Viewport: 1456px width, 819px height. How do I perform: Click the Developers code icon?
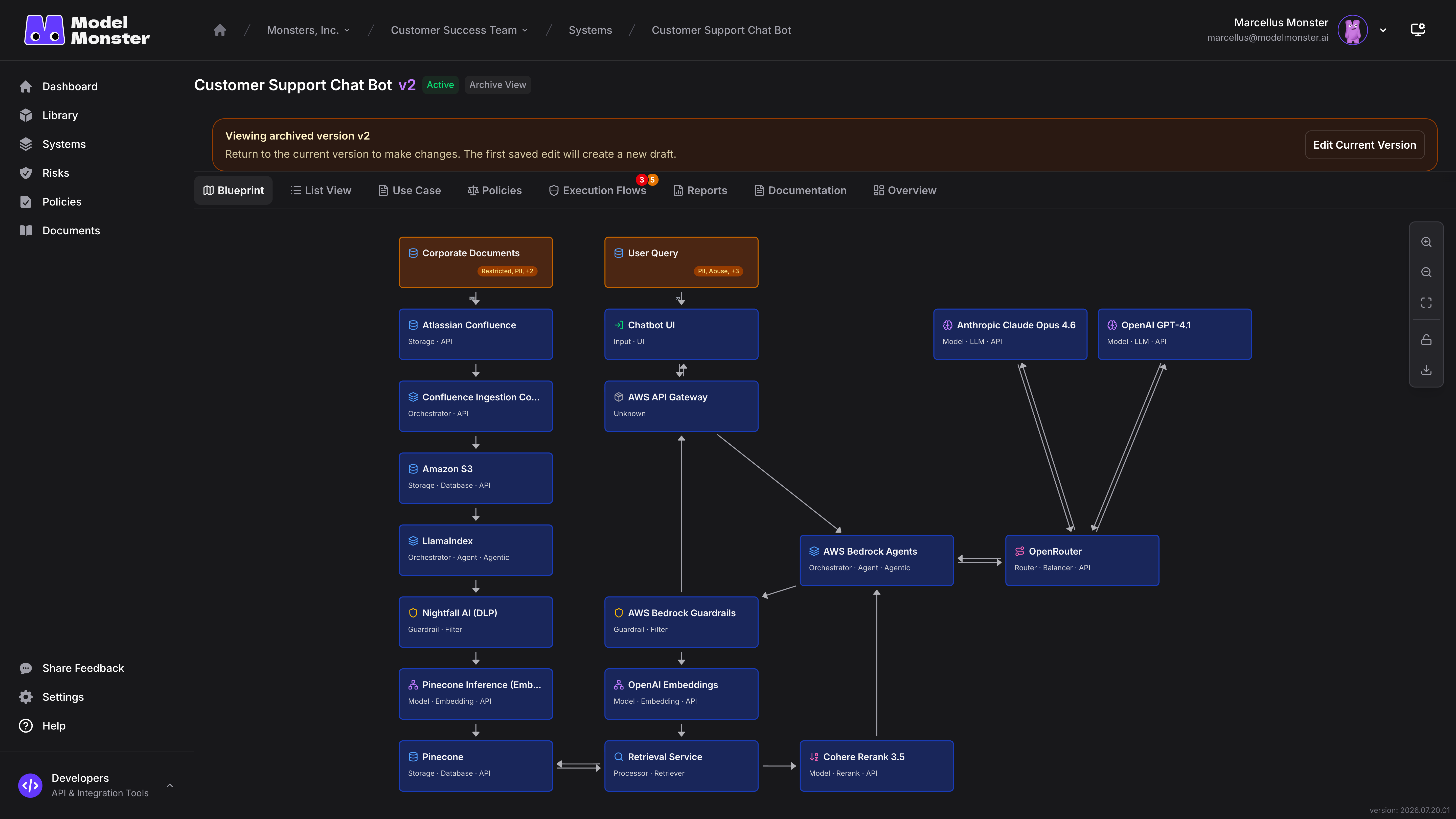point(31,786)
